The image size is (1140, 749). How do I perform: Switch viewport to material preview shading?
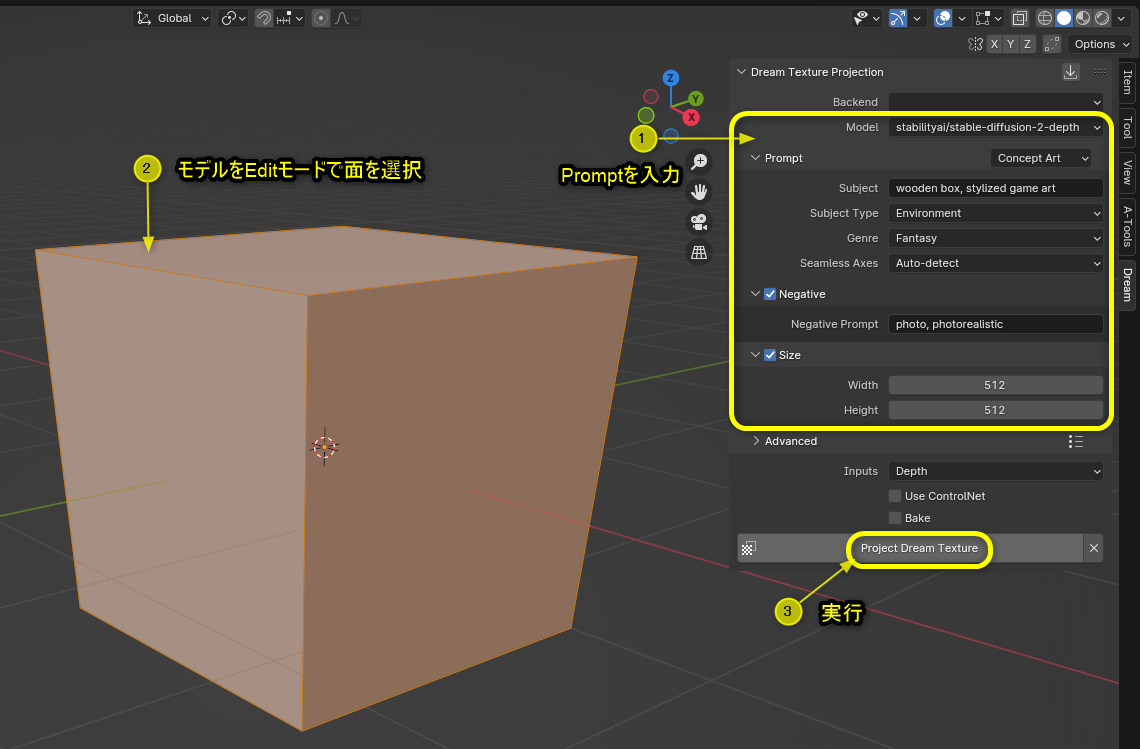(x=1083, y=17)
